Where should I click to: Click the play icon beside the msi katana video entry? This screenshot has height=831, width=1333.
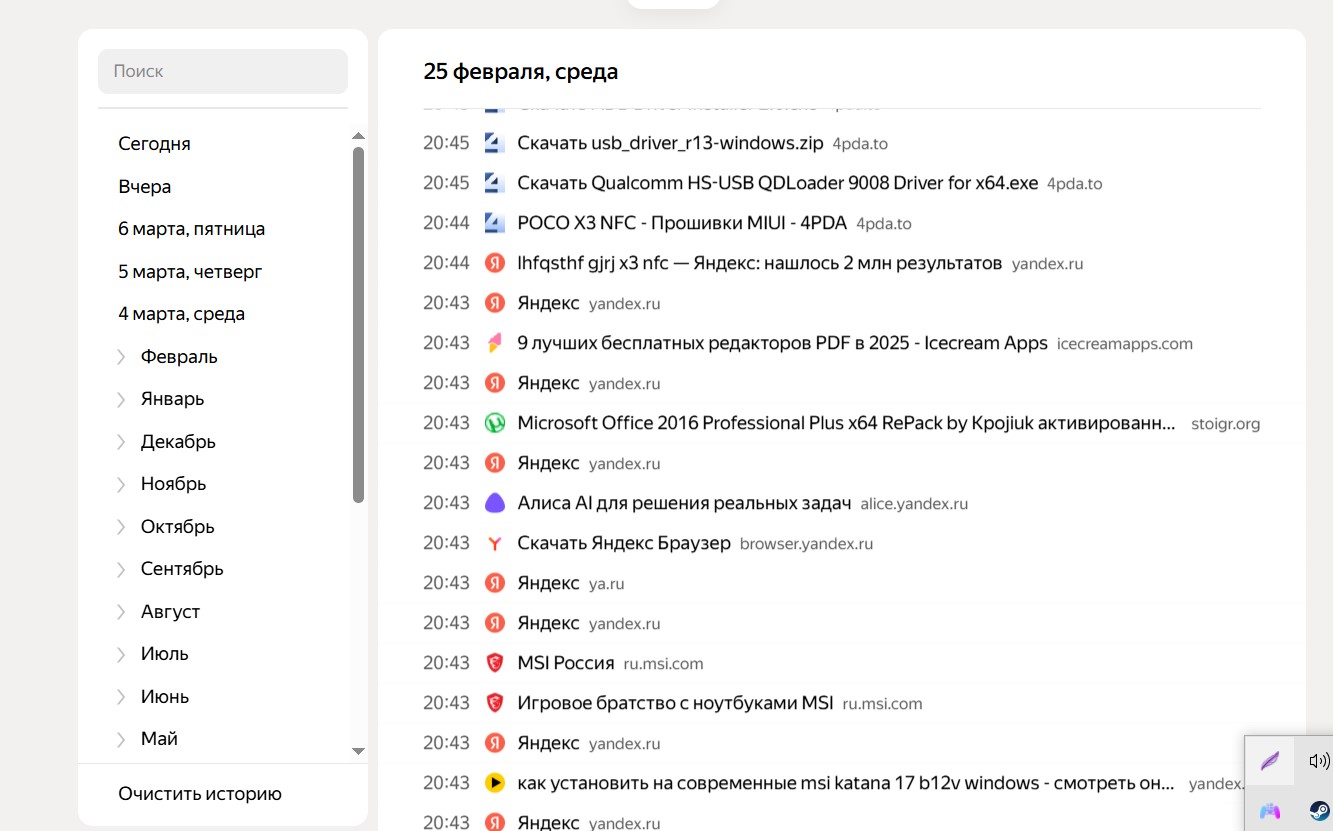tap(494, 783)
